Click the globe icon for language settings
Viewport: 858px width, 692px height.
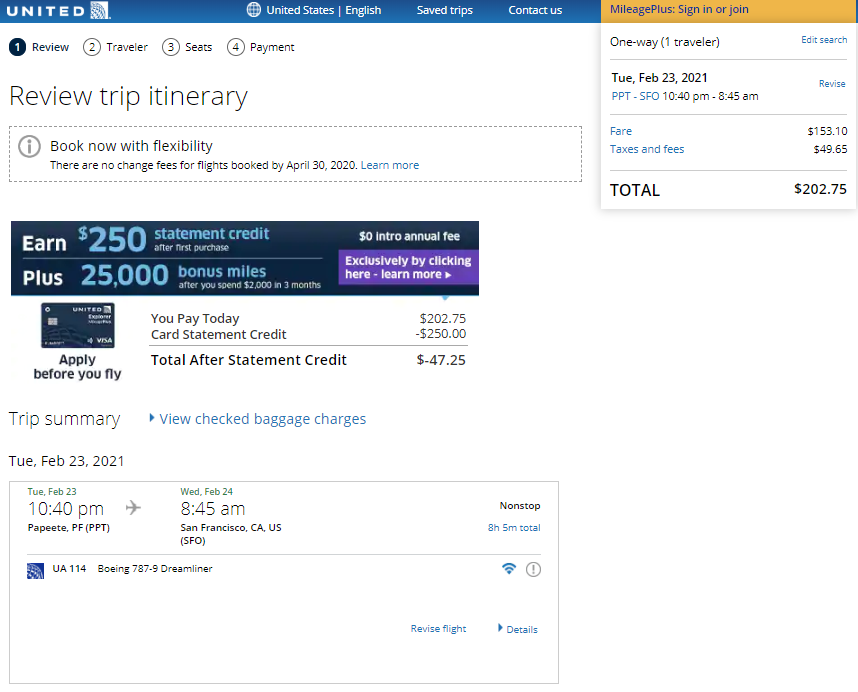(253, 10)
